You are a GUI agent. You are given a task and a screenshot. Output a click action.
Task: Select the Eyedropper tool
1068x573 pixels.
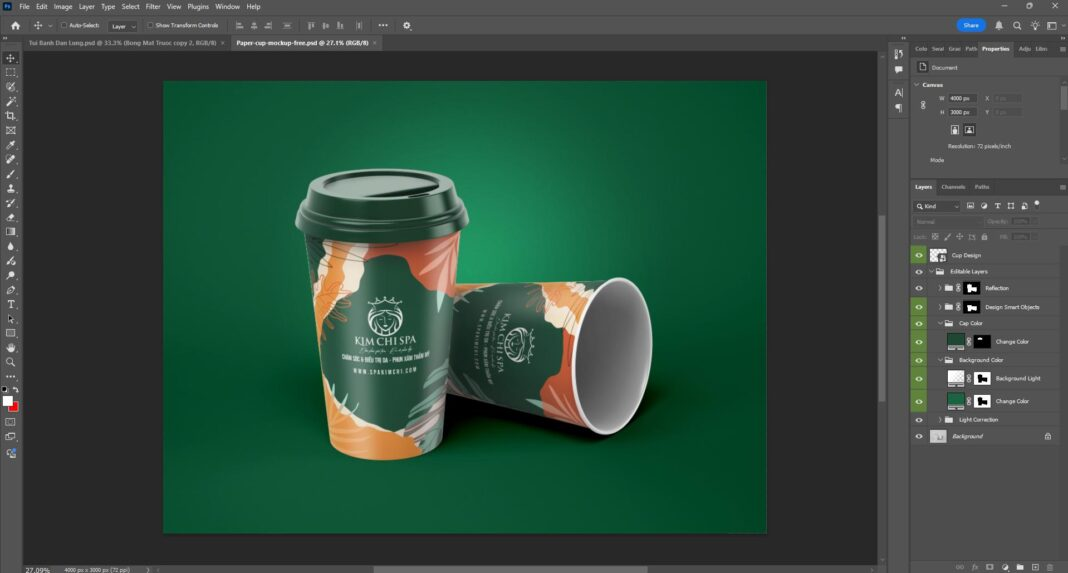[x=10, y=145]
